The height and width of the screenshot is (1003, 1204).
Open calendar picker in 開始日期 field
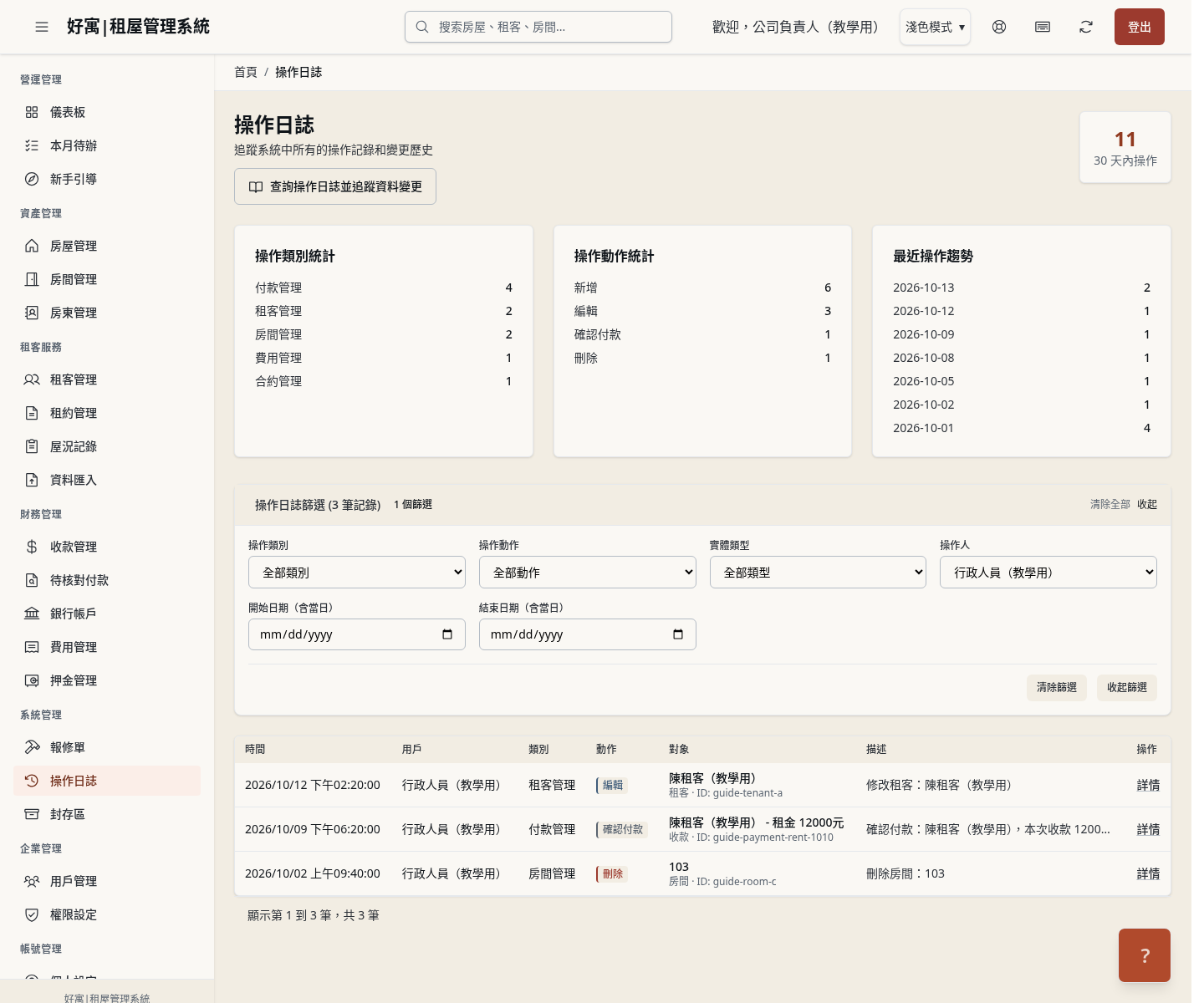pos(447,634)
